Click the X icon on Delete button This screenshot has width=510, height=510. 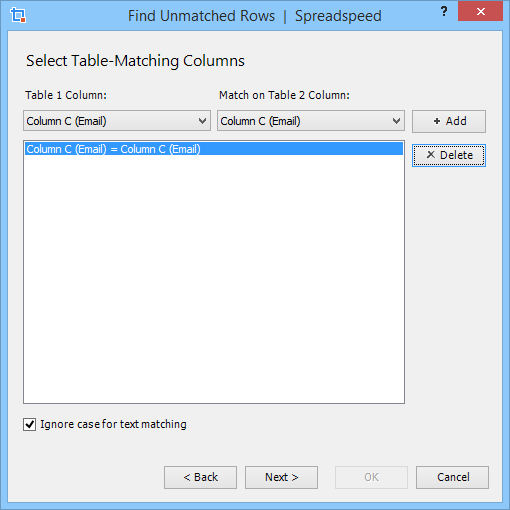[431, 155]
